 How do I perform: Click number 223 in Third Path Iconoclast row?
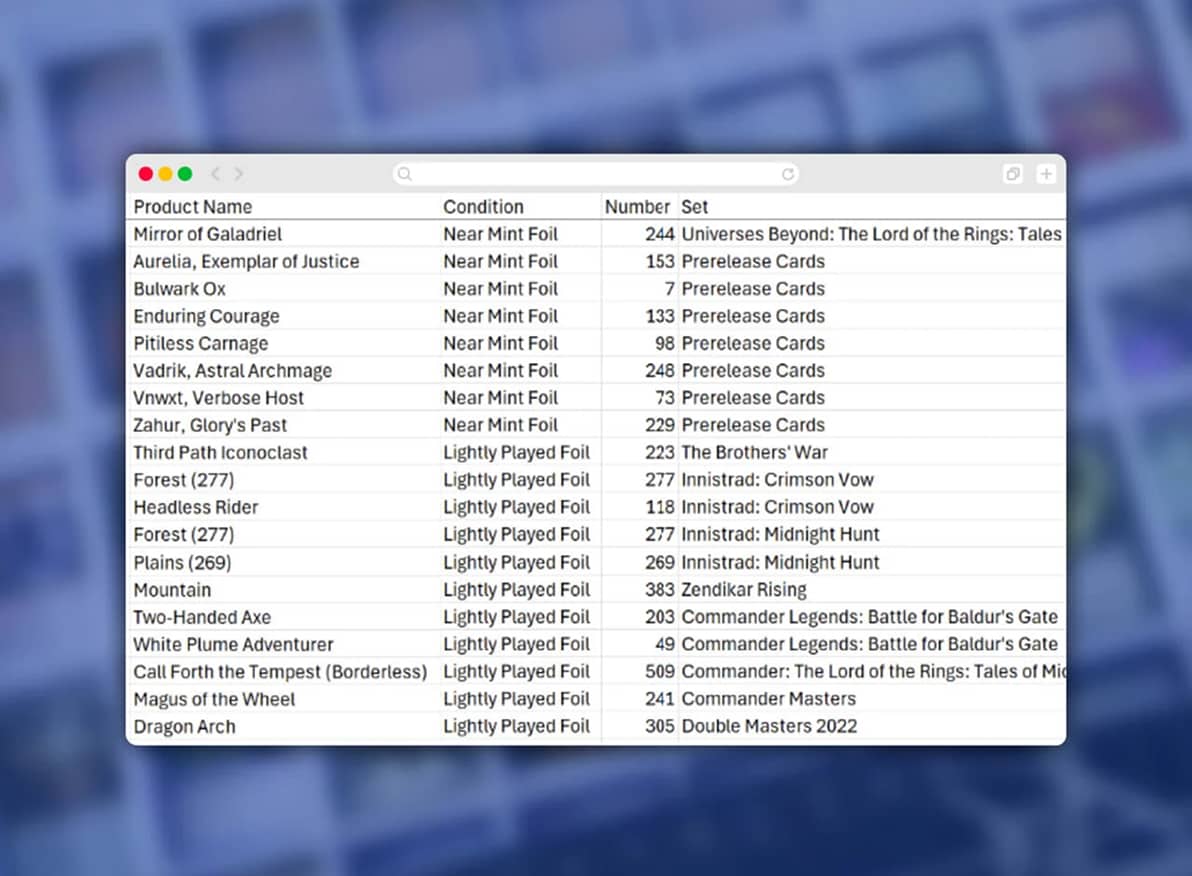pos(660,452)
